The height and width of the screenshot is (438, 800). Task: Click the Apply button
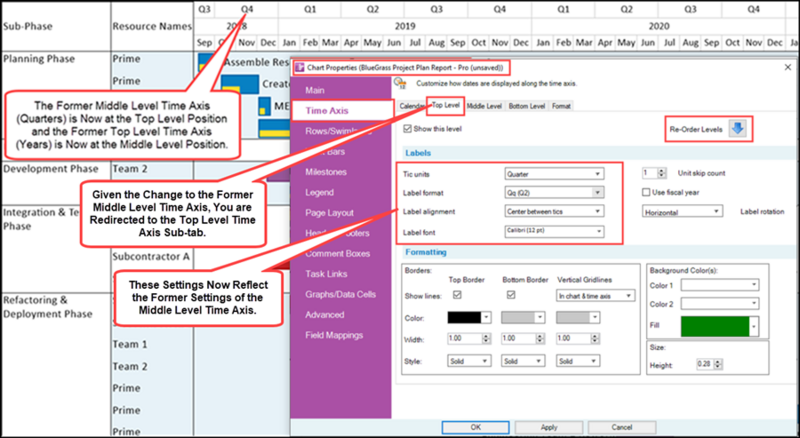[x=549, y=427]
